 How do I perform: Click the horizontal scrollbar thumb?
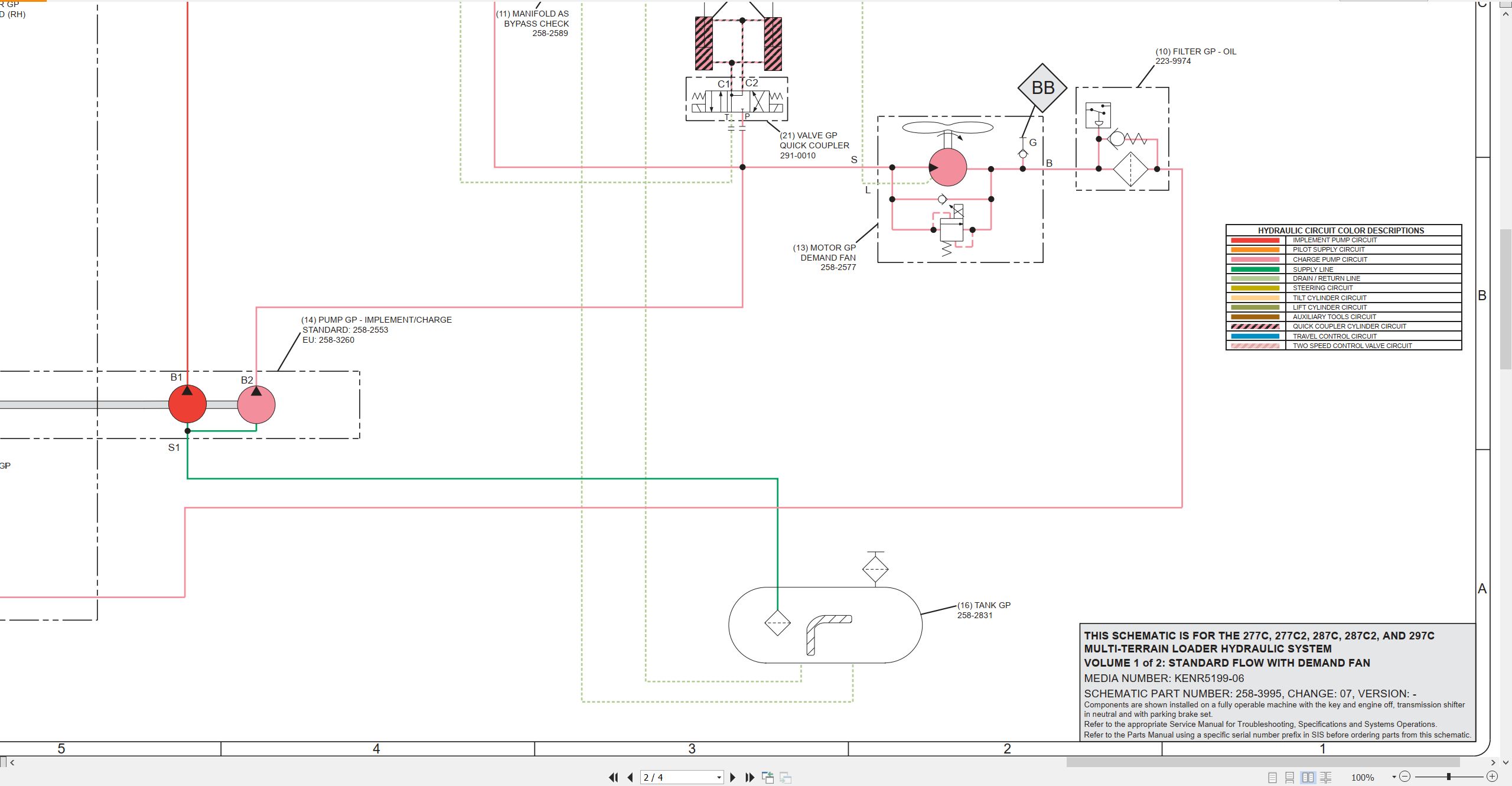click(1263, 762)
